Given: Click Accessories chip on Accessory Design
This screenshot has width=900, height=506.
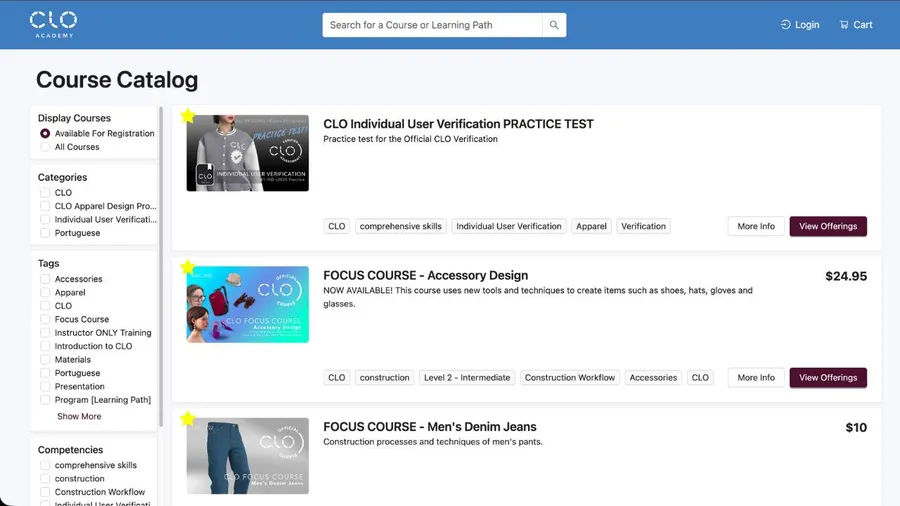Looking at the screenshot, I should (653, 377).
